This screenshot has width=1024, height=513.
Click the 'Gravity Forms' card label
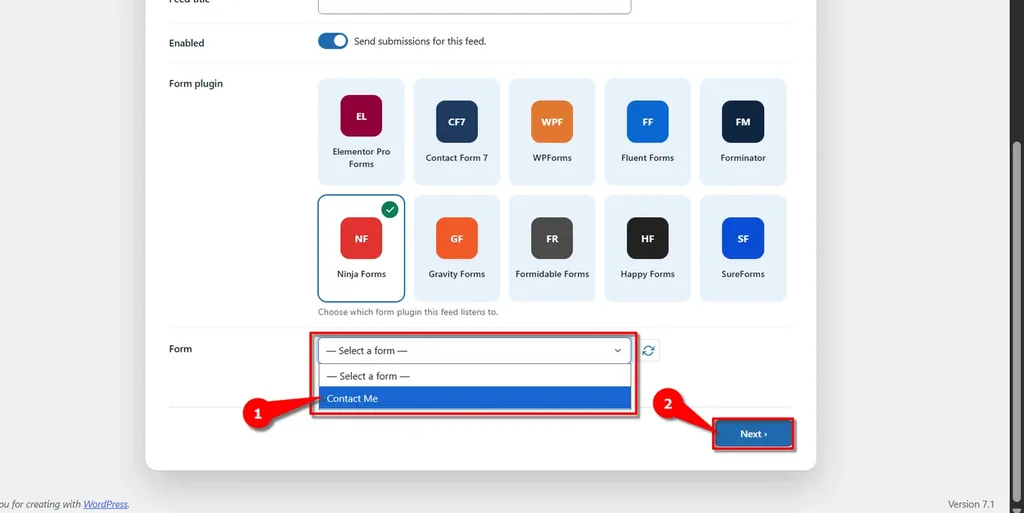point(456,274)
